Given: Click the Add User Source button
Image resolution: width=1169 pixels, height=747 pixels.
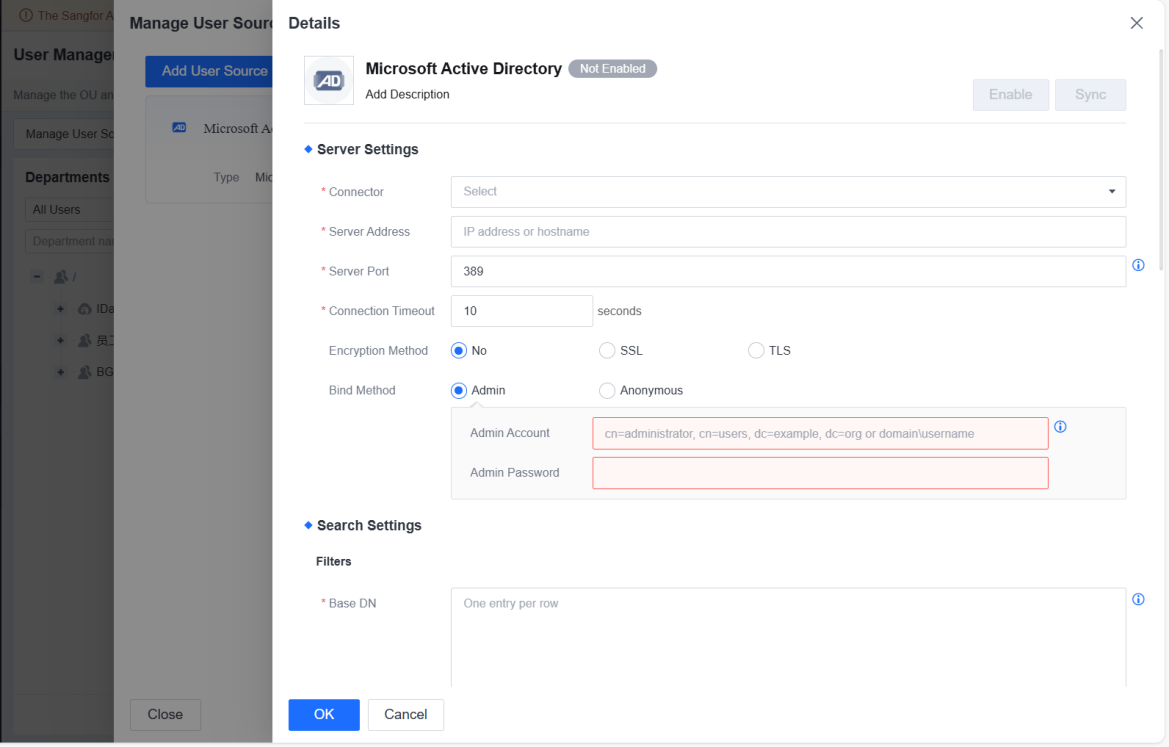Looking at the screenshot, I should (x=209, y=71).
